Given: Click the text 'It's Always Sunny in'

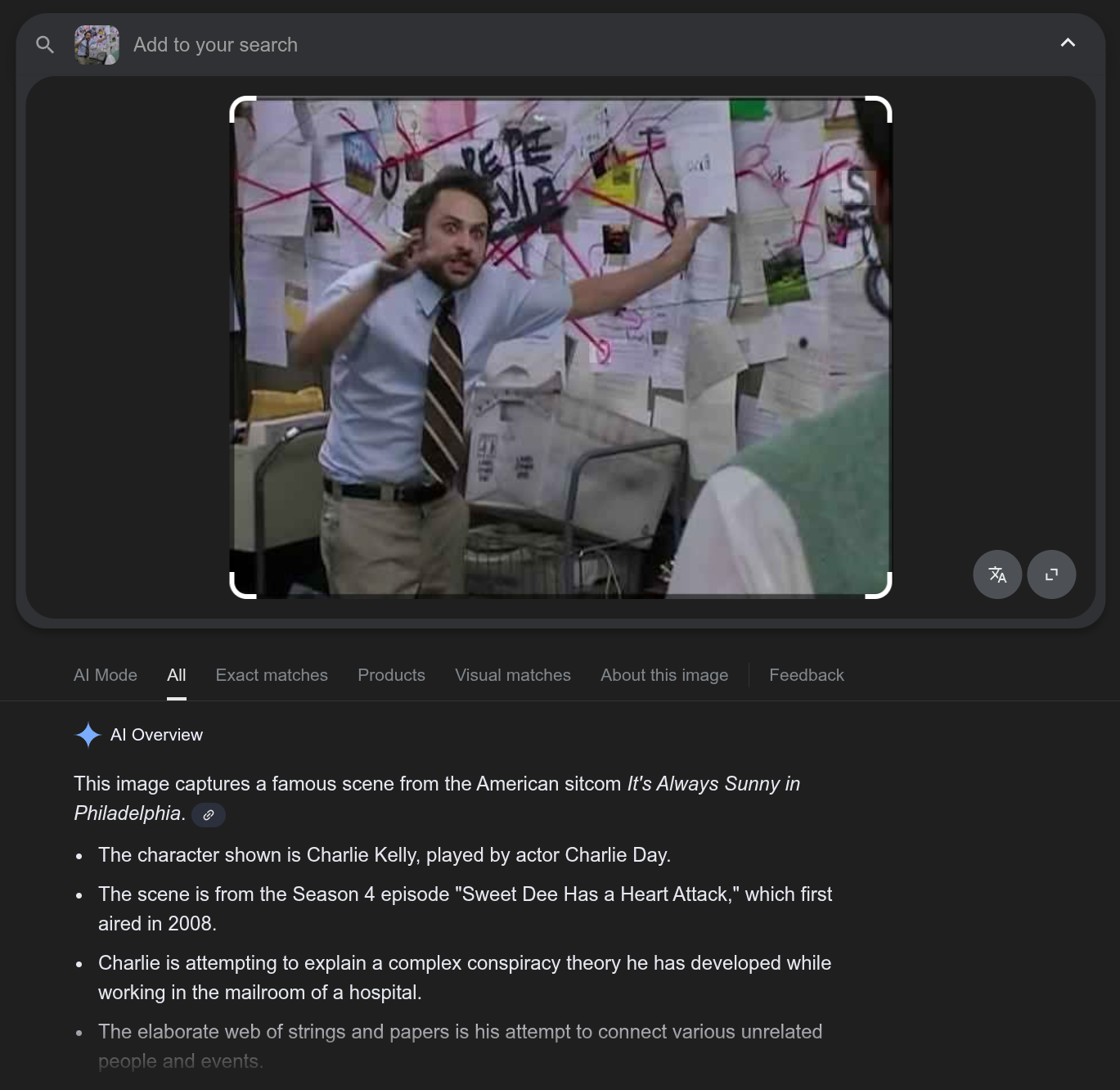Looking at the screenshot, I should [x=713, y=784].
